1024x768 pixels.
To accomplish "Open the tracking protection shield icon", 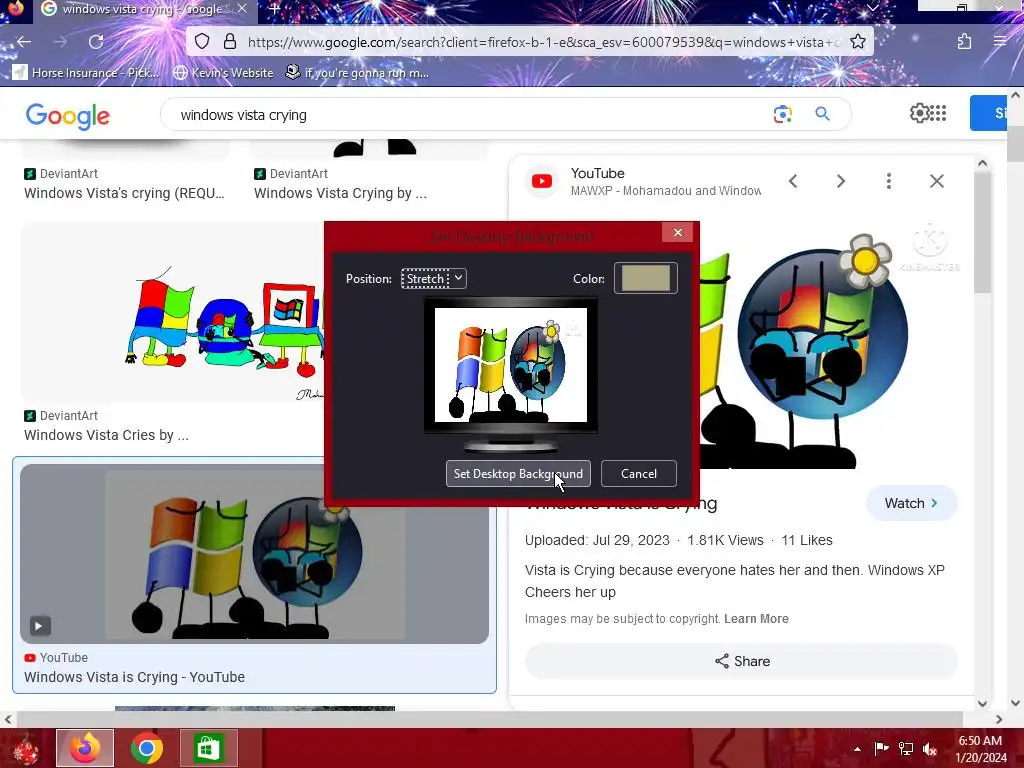I will click(x=202, y=42).
